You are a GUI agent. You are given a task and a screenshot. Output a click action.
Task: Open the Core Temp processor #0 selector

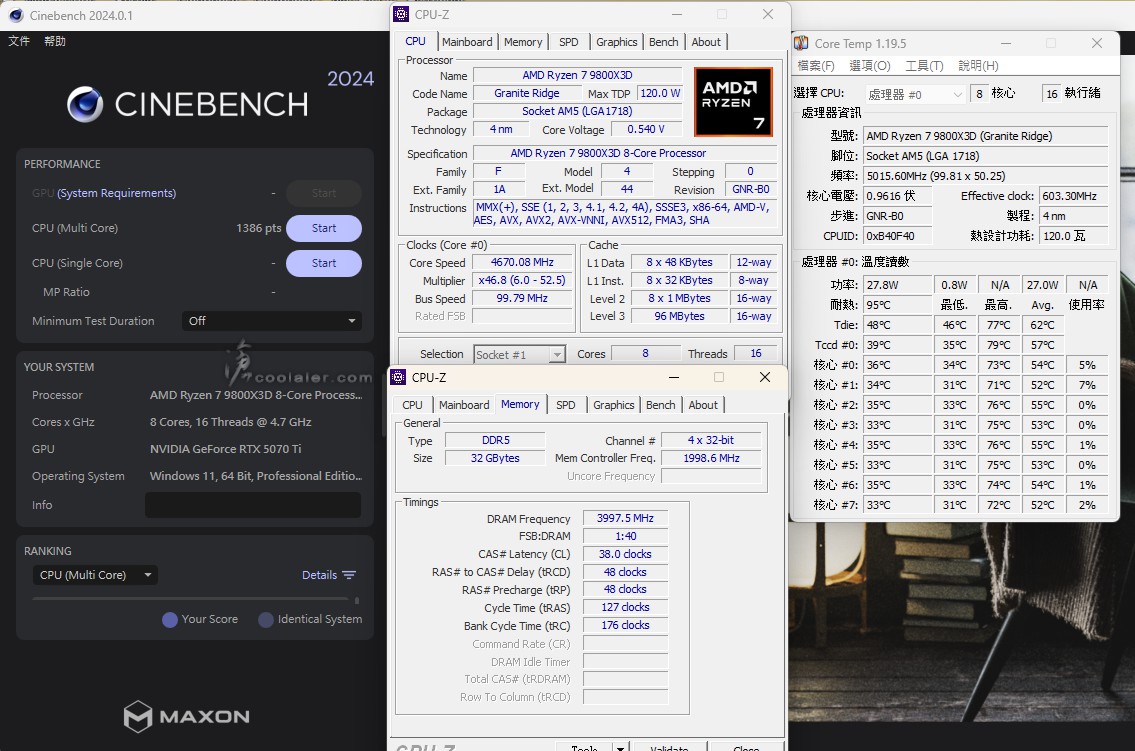pos(914,94)
